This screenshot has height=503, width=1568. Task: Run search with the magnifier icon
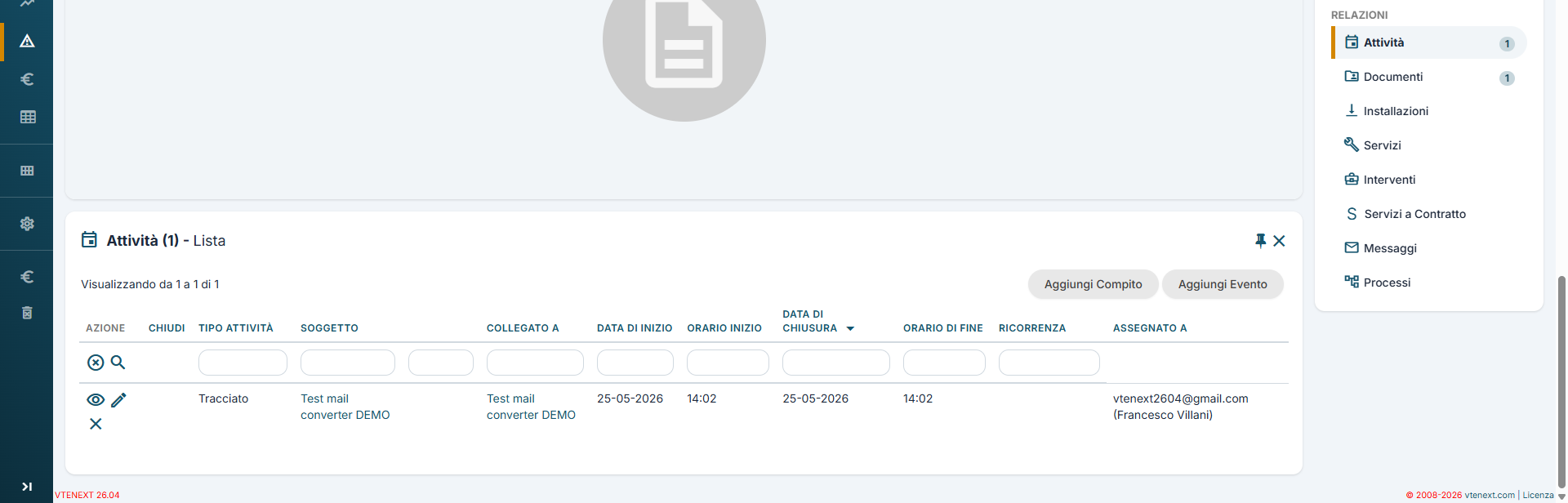click(118, 362)
